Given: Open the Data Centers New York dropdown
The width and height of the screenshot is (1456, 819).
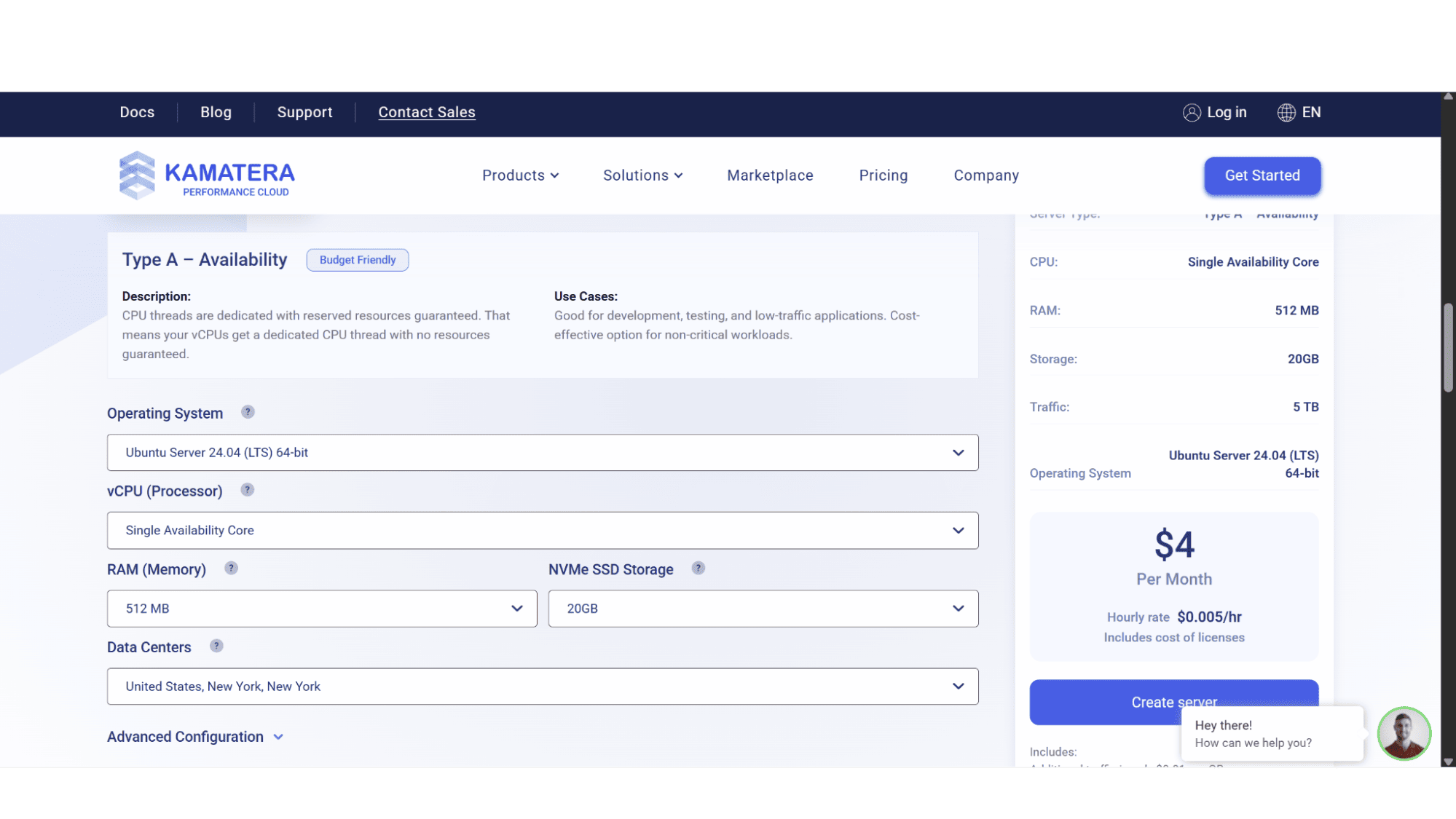Looking at the screenshot, I should pos(543,687).
